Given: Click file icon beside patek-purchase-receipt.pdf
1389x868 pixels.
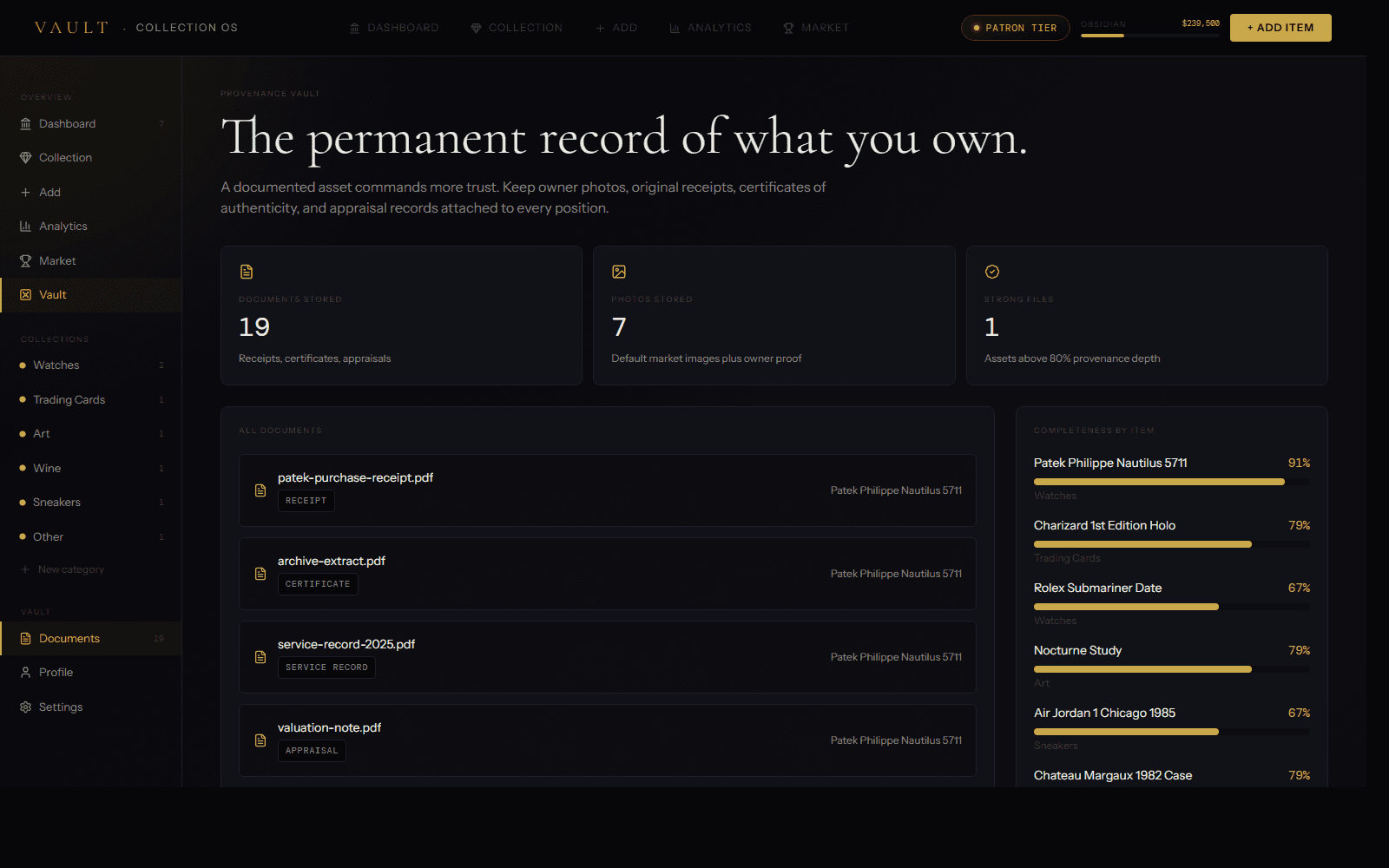Looking at the screenshot, I should [260, 490].
